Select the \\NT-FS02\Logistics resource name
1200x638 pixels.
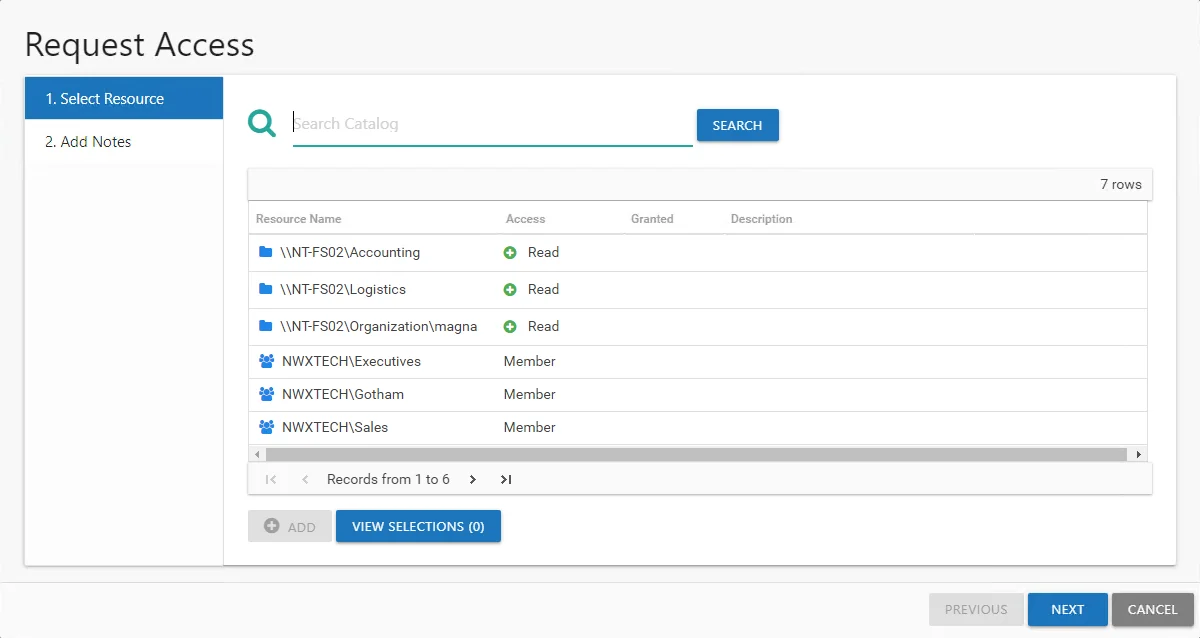click(x=343, y=289)
